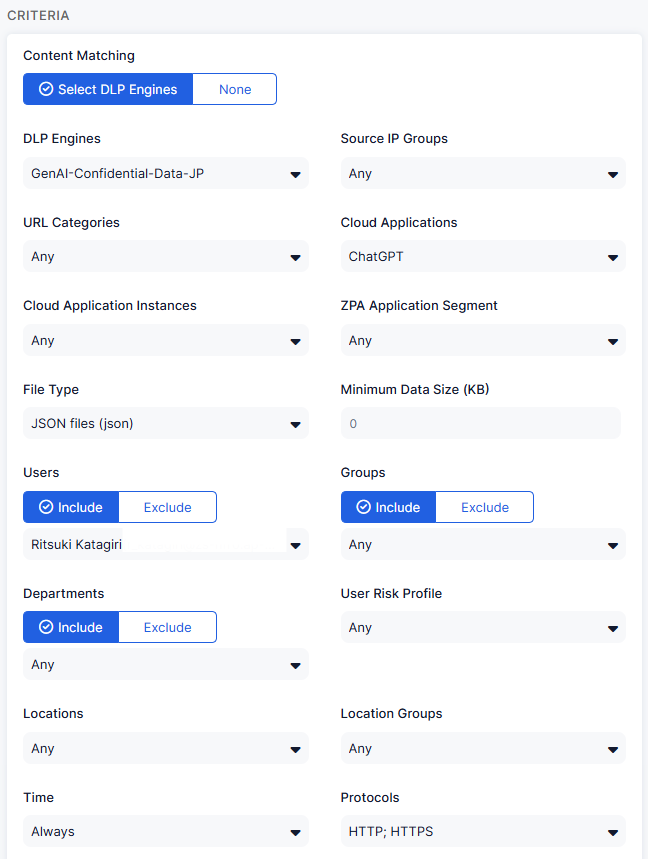Click the 'User Risk Profile' label
This screenshot has width=648, height=859.
[391, 593]
